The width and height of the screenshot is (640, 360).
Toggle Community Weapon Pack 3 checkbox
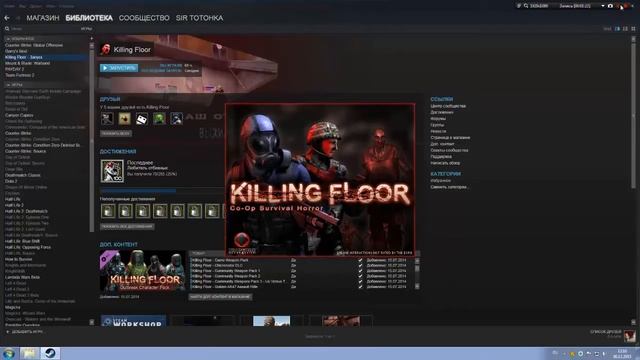click(360, 281)
